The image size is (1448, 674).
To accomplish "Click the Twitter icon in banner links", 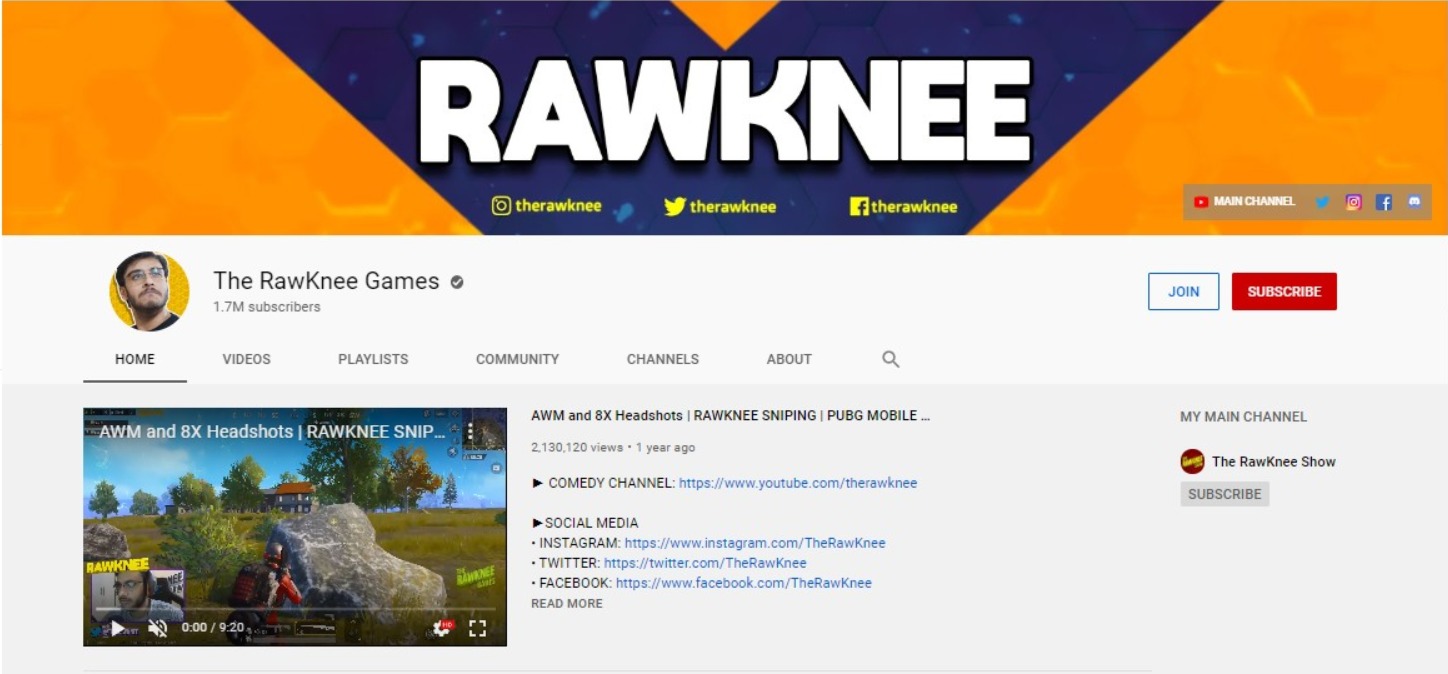I will 1322,202.
